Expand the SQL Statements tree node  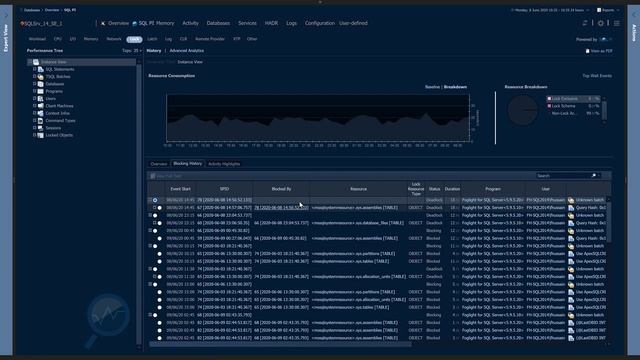tap(34, 69)
